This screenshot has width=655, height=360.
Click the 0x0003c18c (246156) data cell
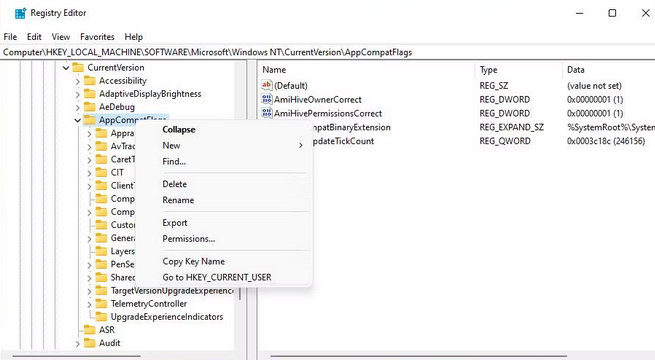606,141
